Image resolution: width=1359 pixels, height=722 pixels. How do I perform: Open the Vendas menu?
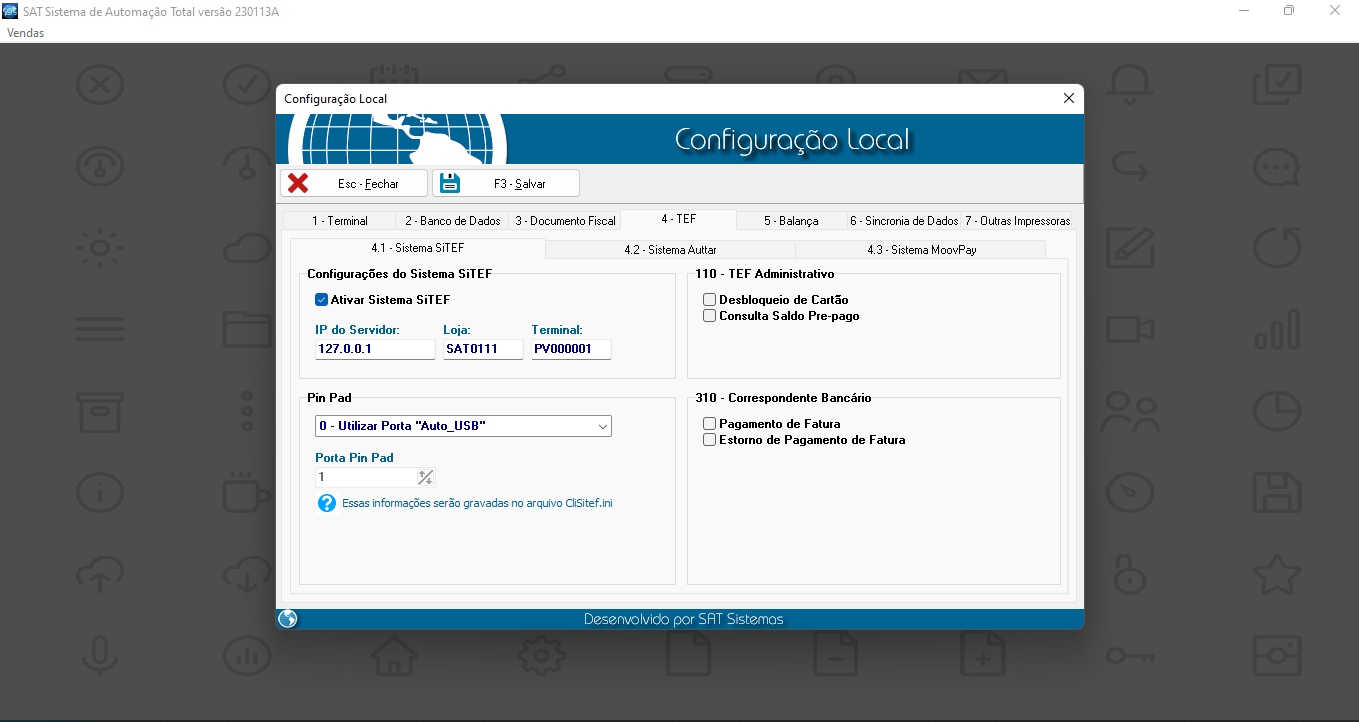[25, 33]
